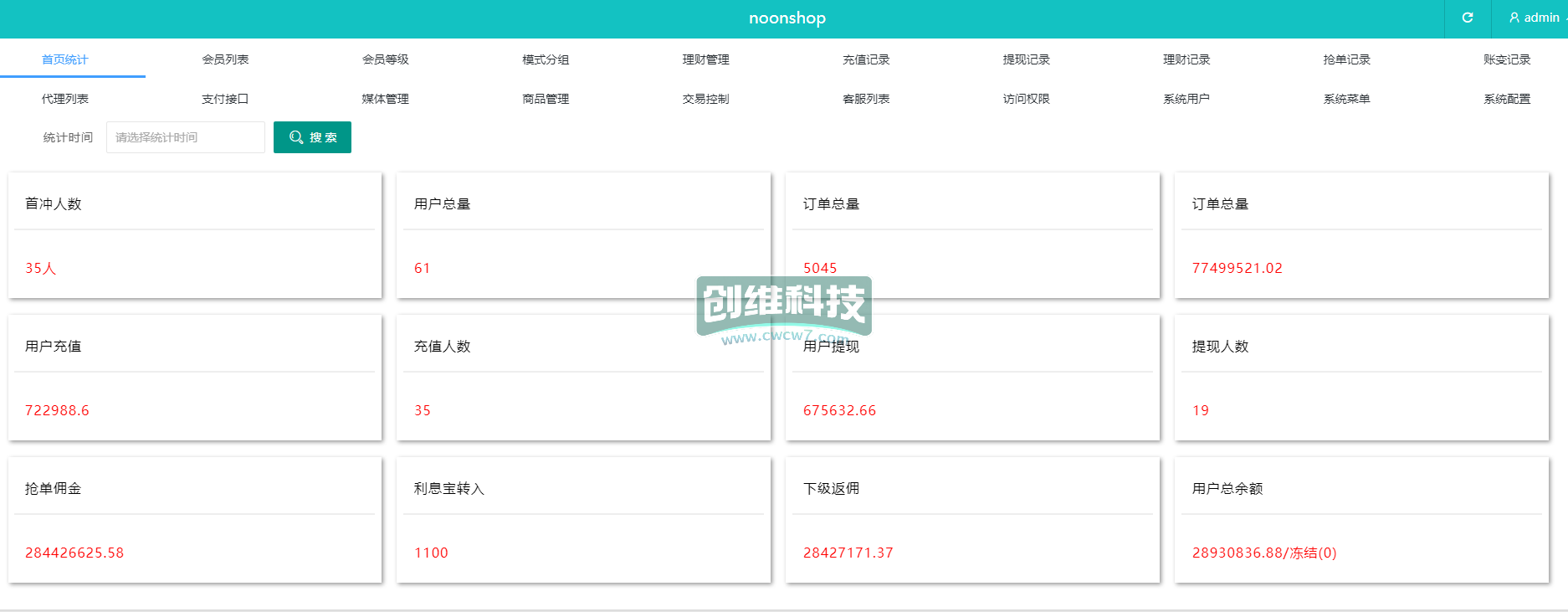
Task: Open 理财记录 menu item
Action: click(x=1186, y=59)
